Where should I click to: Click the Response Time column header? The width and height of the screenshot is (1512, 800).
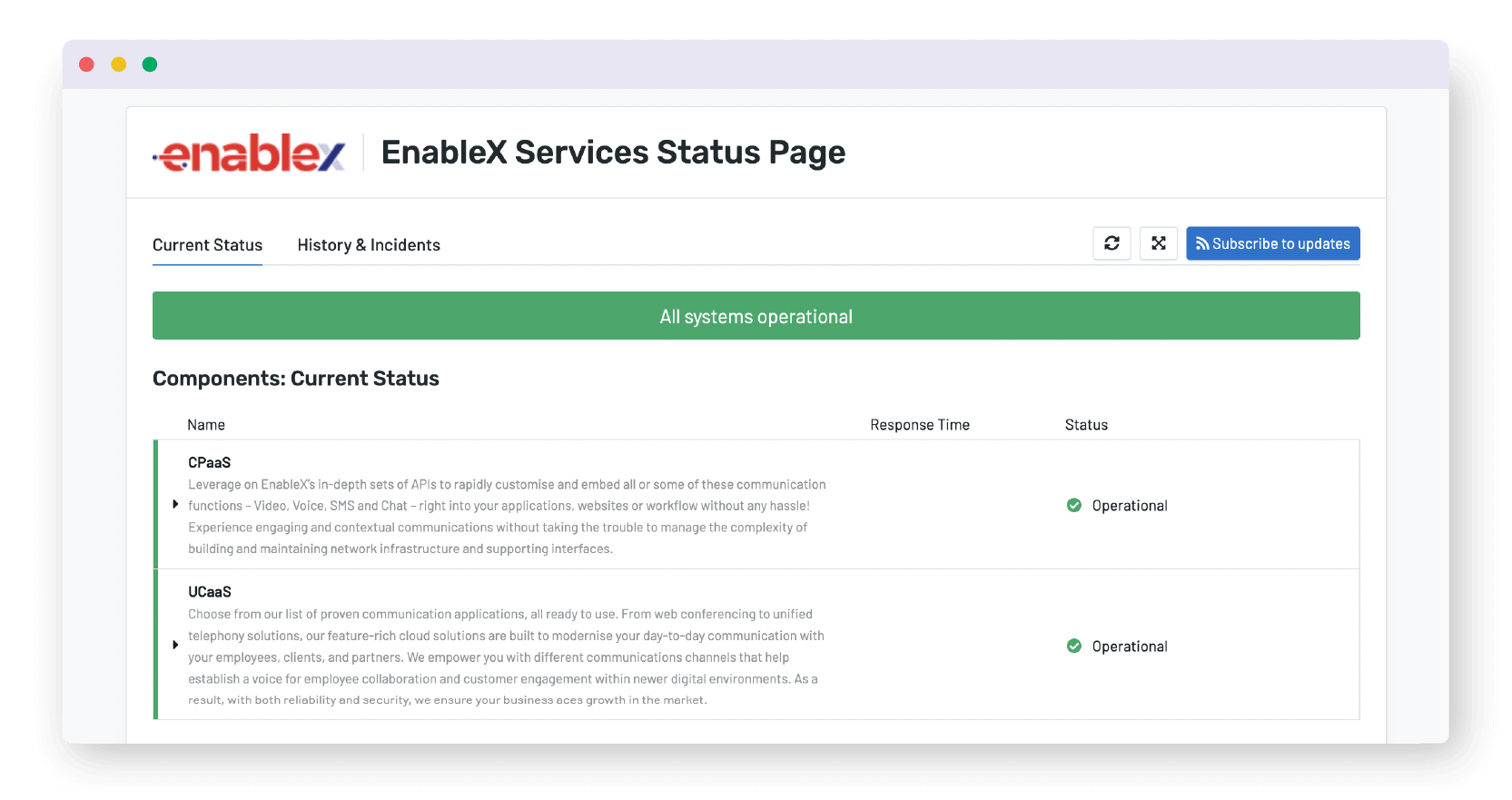click(920, 425)
